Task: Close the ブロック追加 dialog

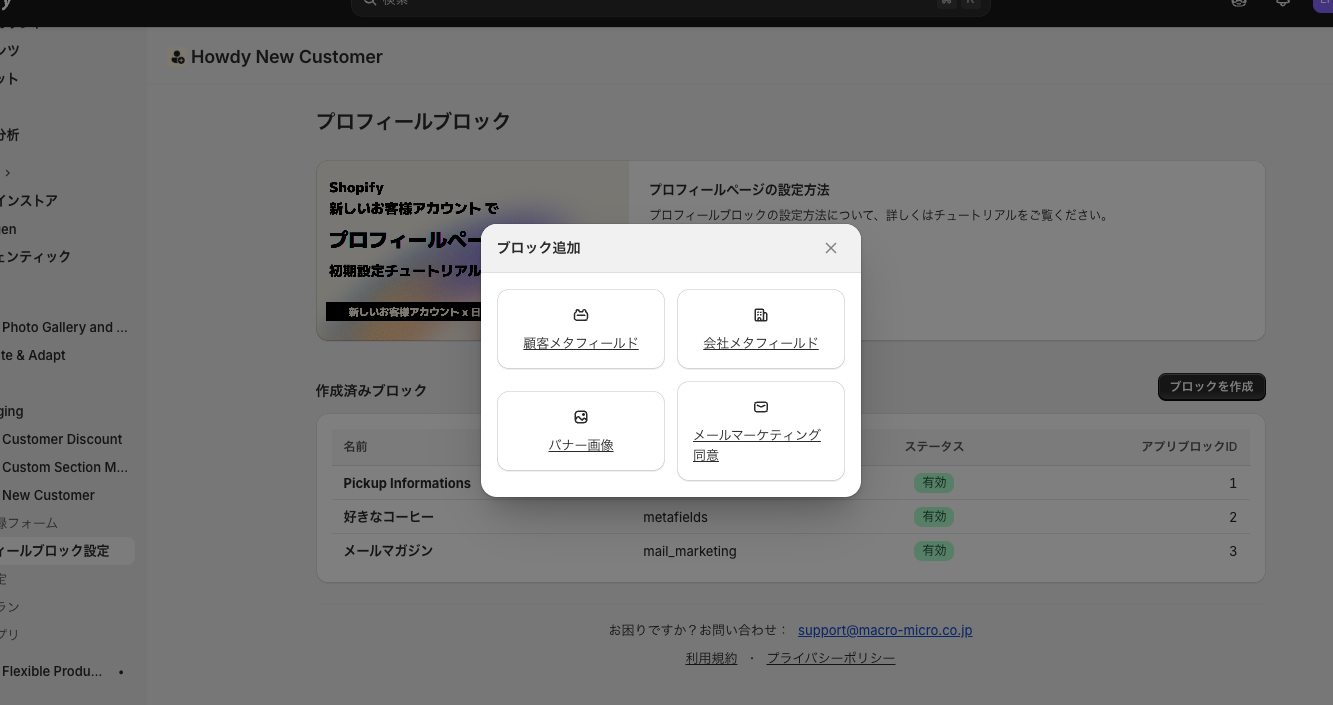Action: [x=831, y=248]
